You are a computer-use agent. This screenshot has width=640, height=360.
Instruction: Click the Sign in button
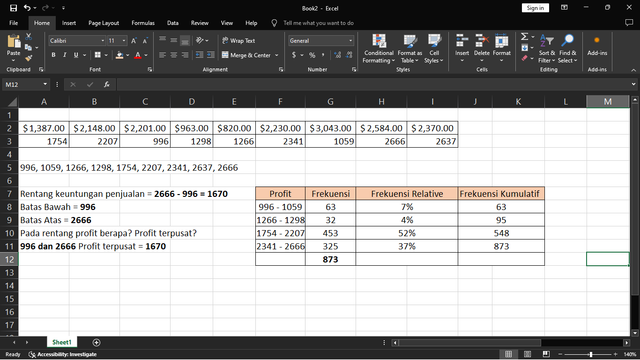(535, 8)
